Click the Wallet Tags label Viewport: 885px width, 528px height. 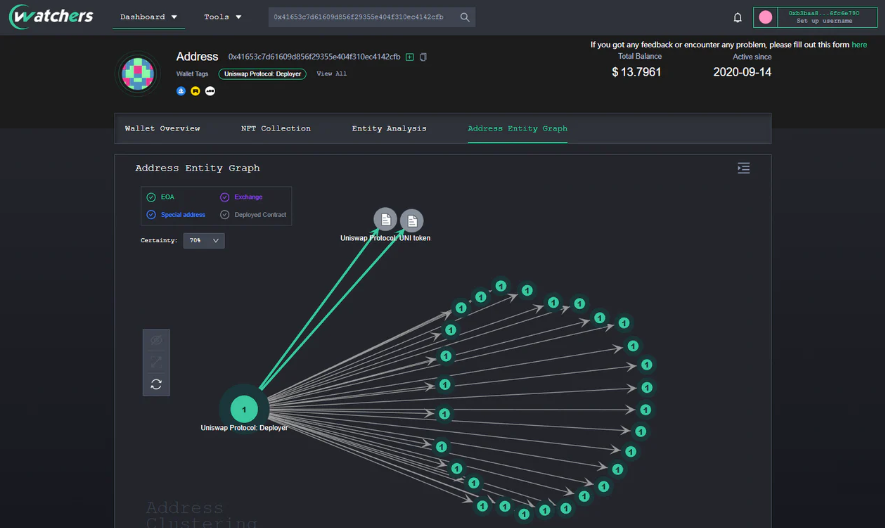[192, 74]
